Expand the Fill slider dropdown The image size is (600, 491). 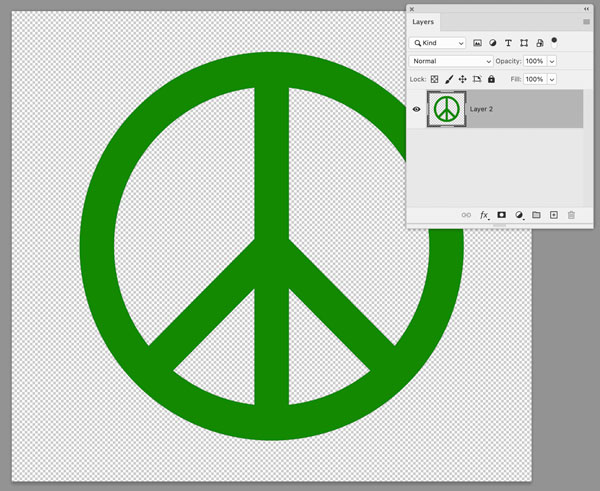click(552, 79)
